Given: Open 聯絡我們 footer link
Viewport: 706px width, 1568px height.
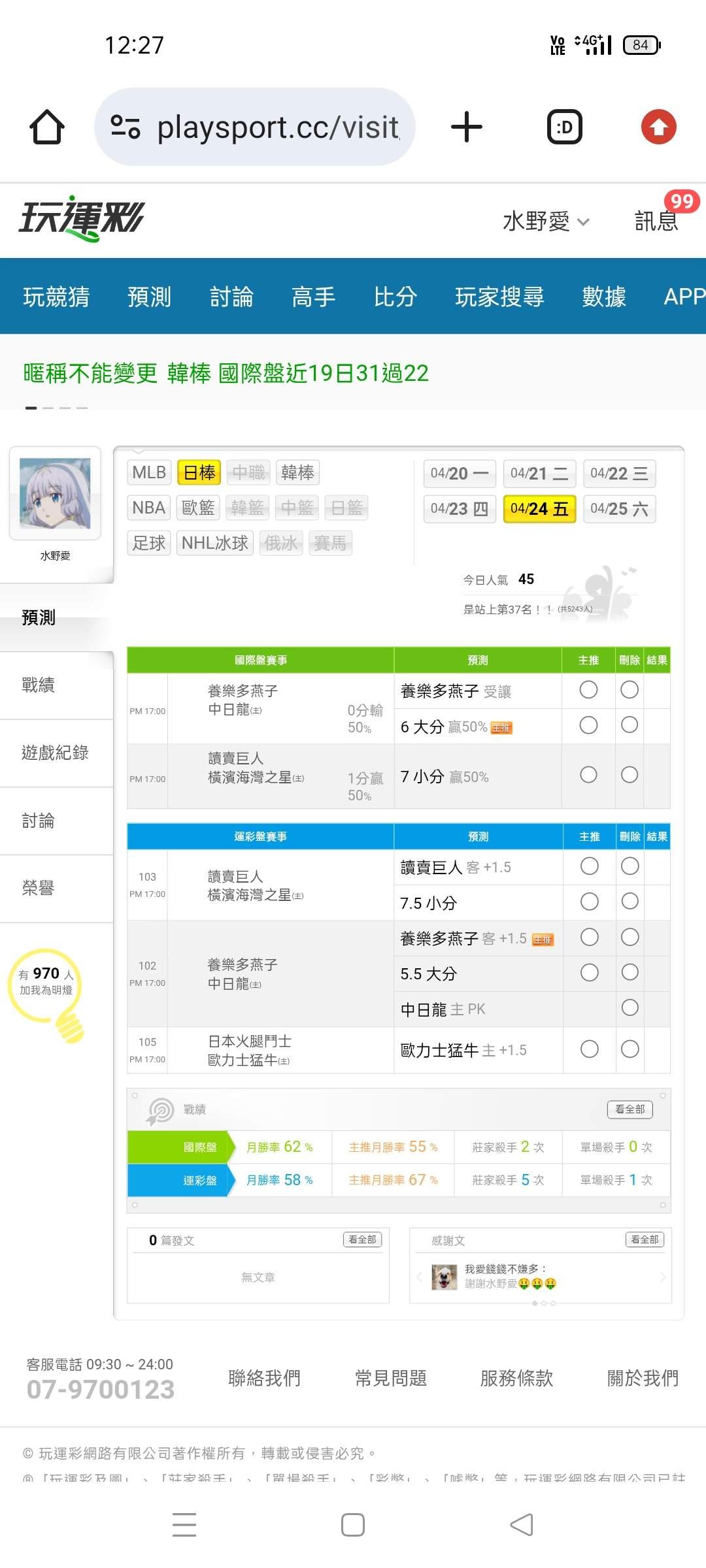Looking at the screenshot, I should [x=264, y=1379].
